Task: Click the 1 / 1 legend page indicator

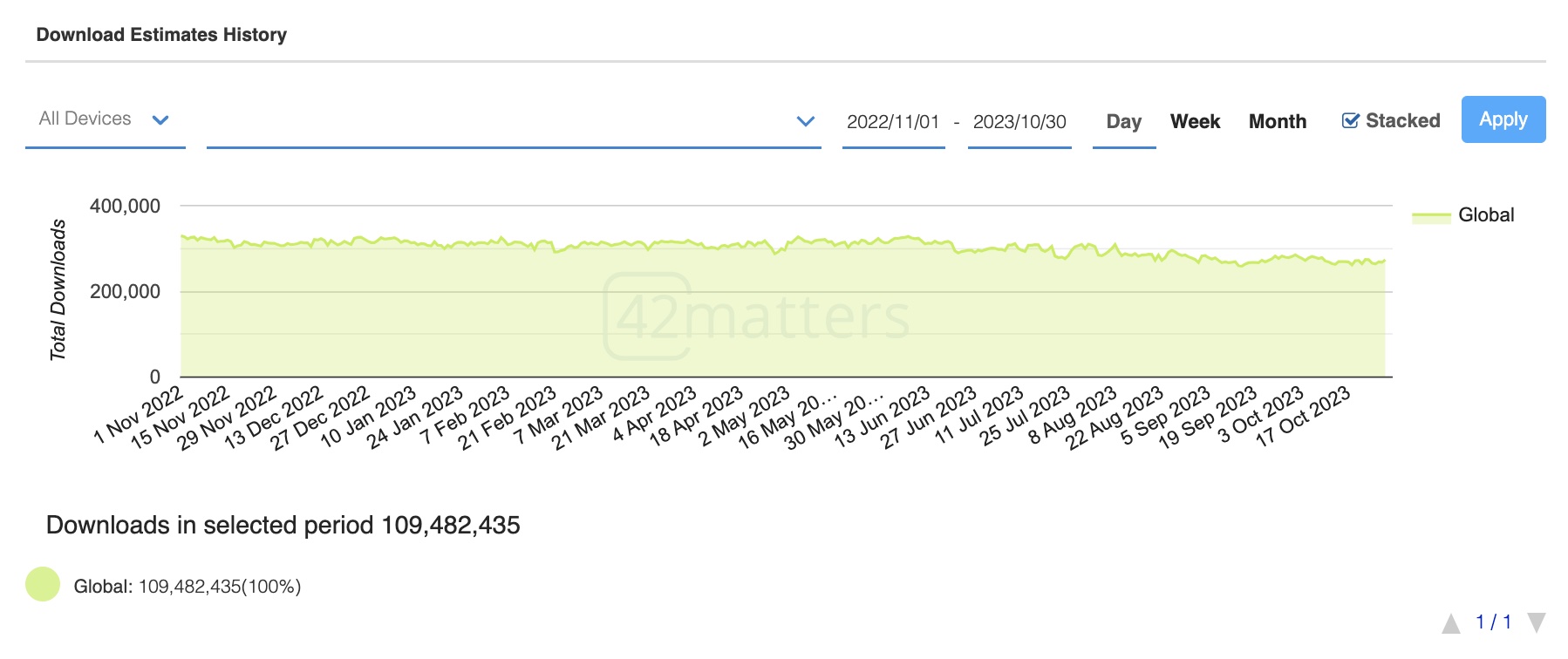Action: 1493,622
